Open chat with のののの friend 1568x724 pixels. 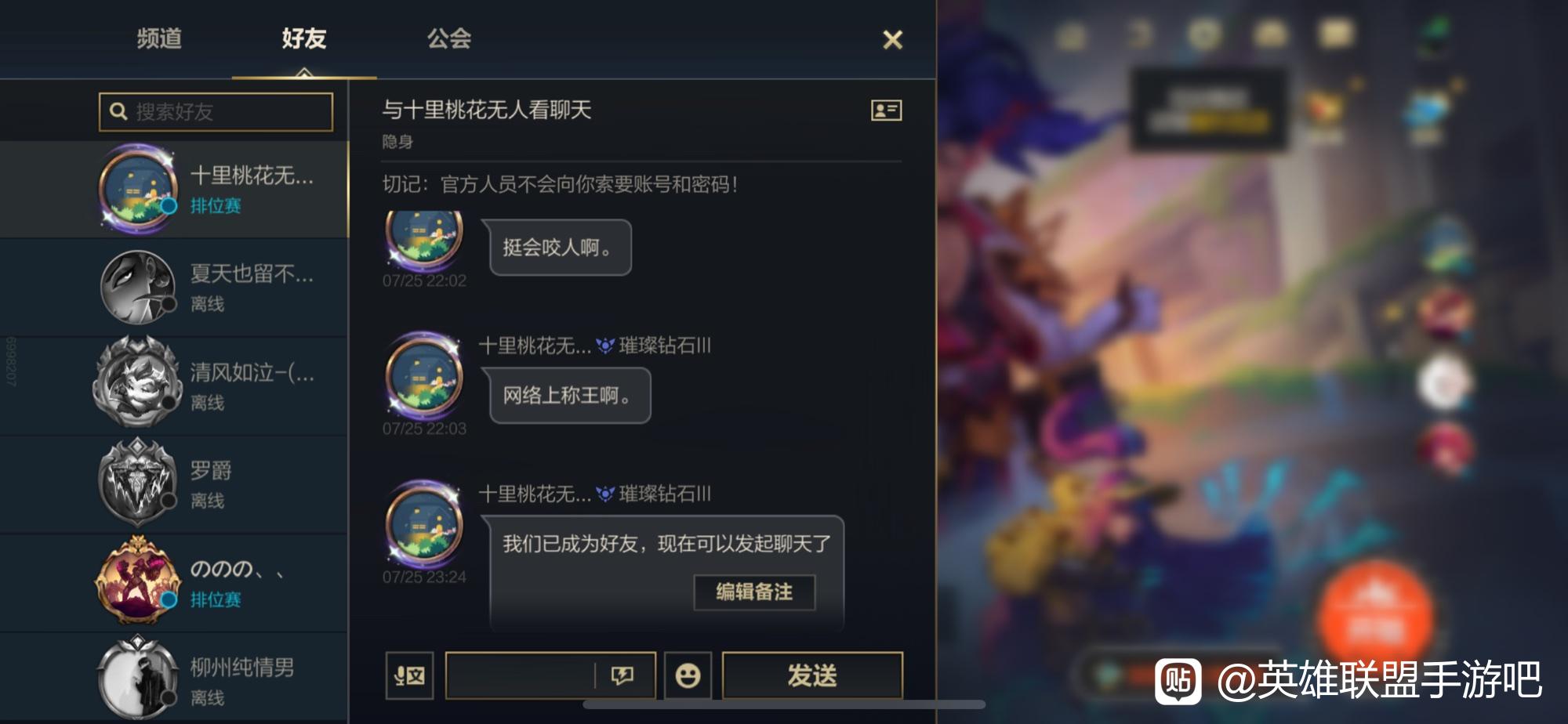[x=174, y=583]
